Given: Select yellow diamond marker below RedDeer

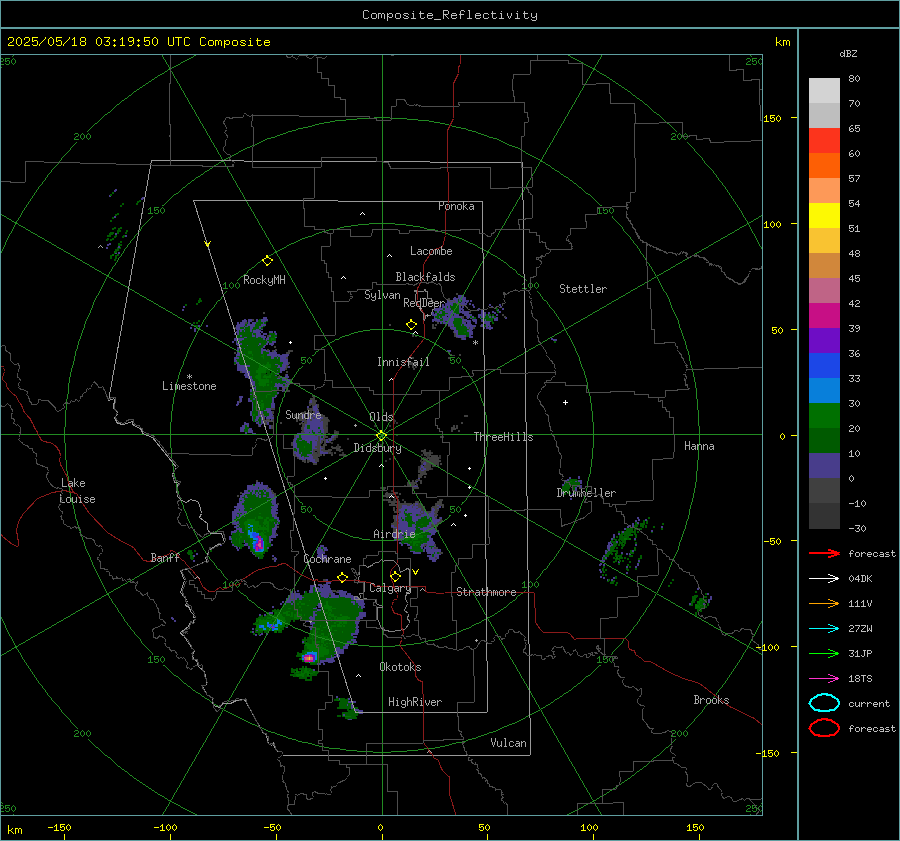Looking at the screenshot, I should click(411, 325).
